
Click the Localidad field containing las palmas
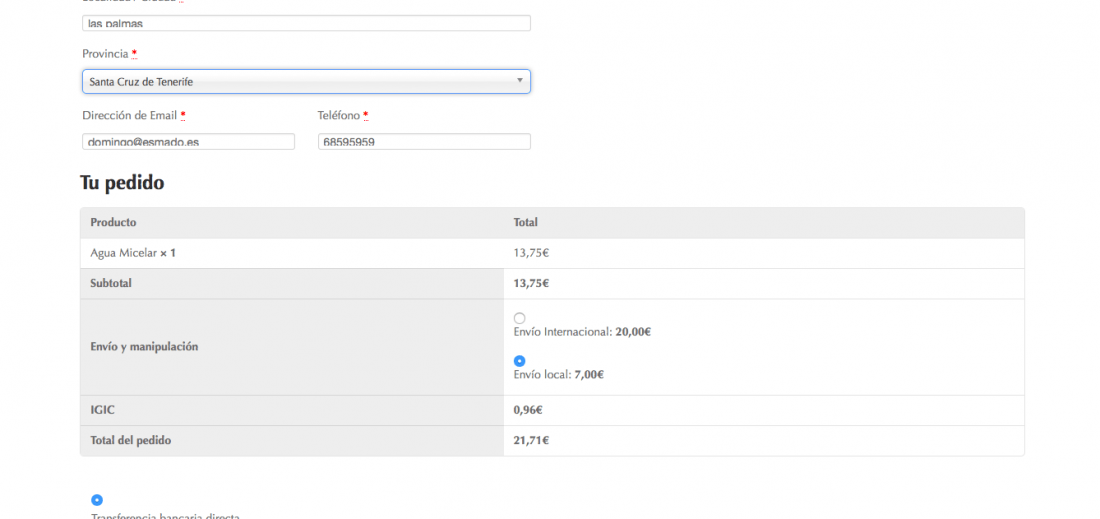(x=306, y=23)
